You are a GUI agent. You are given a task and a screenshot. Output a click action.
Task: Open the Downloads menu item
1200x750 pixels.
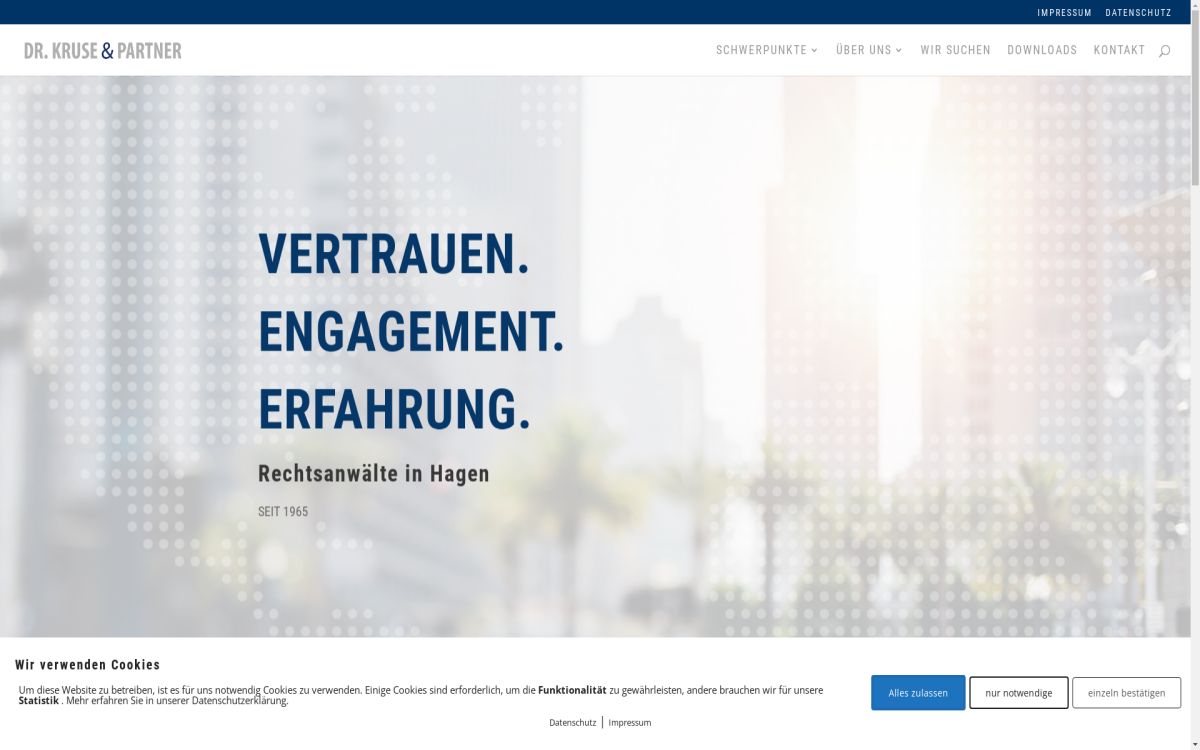pos(1041,50)
